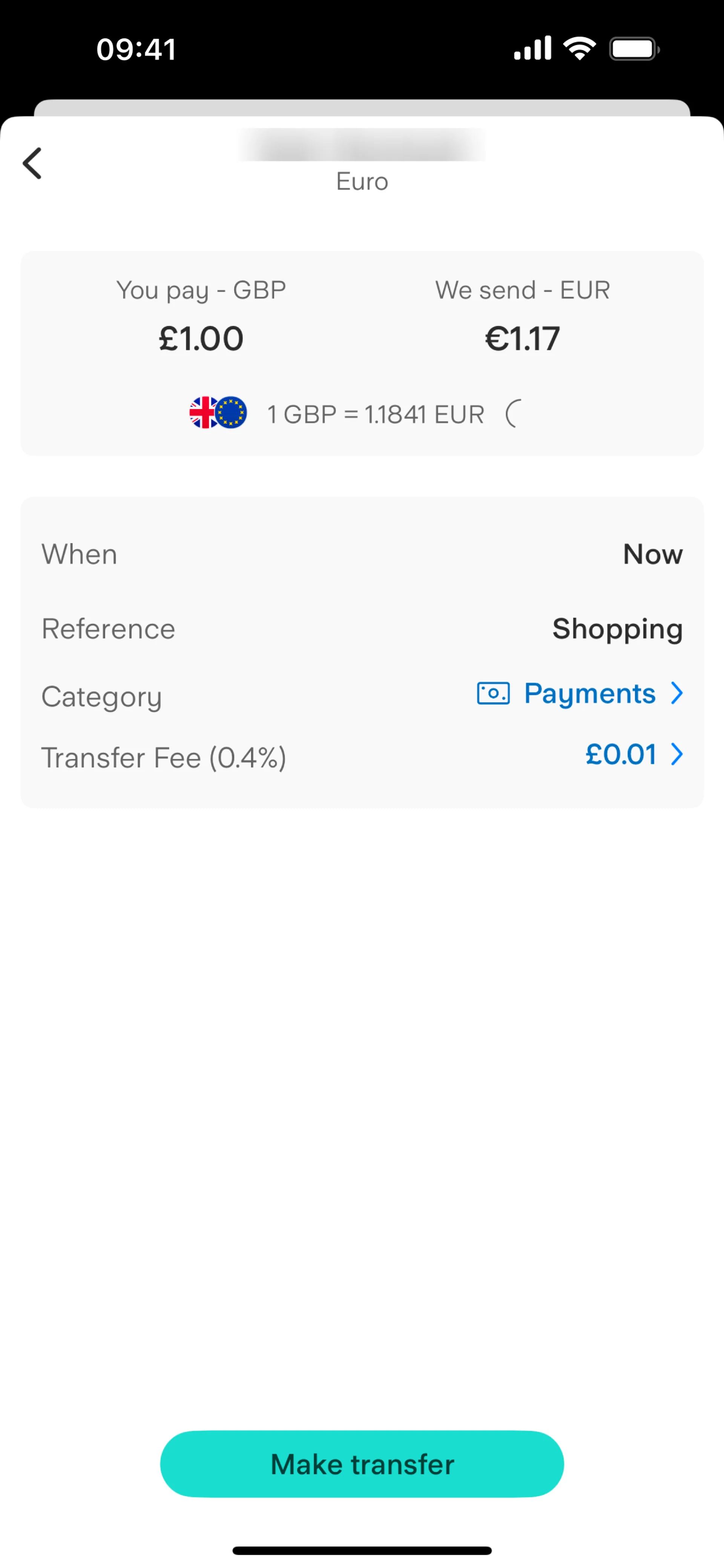Tap the Wi-Fi status icon
Viewport: 724px width, 1568px height.
[579, 49]
